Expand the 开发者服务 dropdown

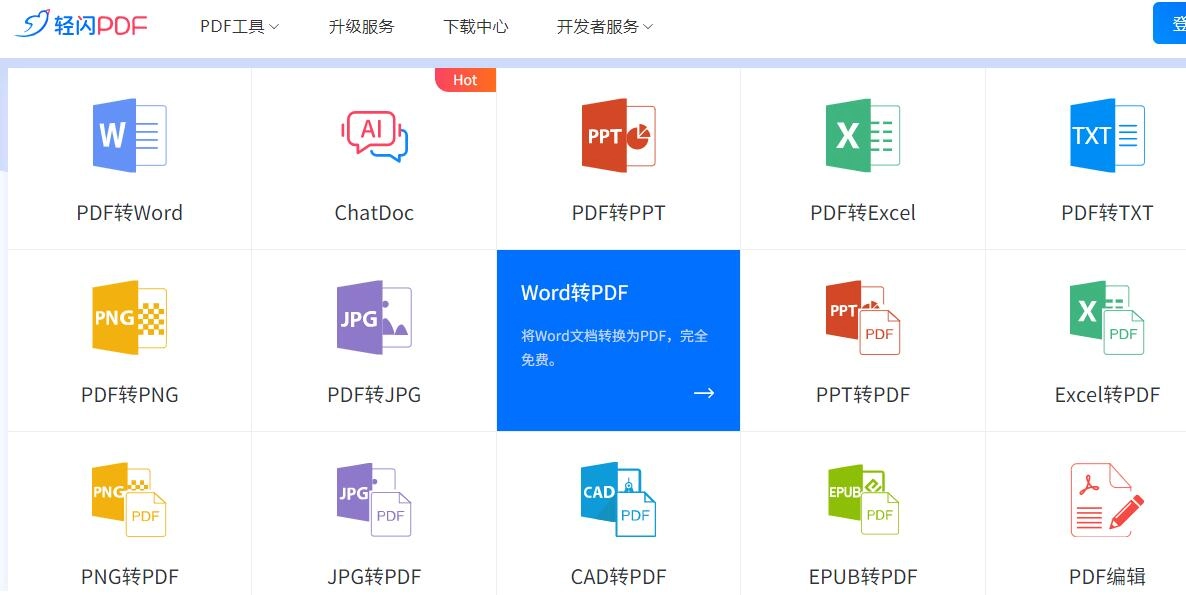[x=605, y=27]
